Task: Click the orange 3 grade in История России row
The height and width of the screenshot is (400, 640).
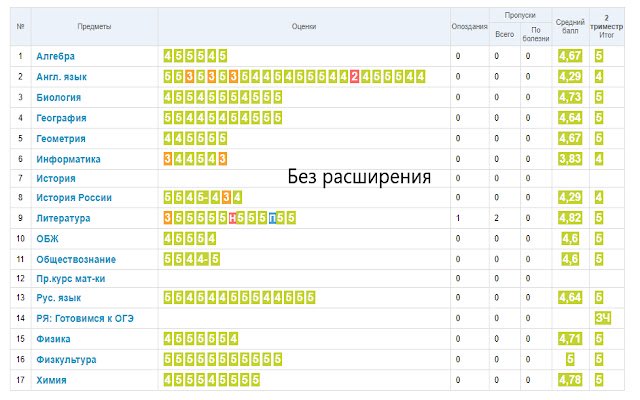Action: [226, 198]
